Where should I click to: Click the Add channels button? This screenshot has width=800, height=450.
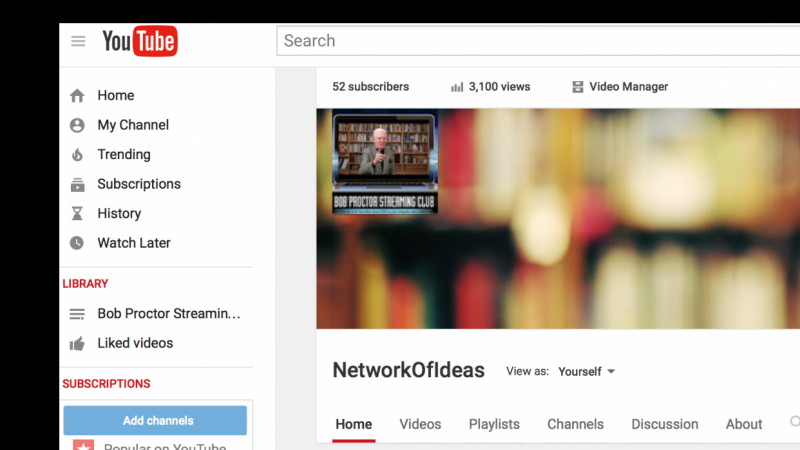pyautogui.click(x=155, y=420)
